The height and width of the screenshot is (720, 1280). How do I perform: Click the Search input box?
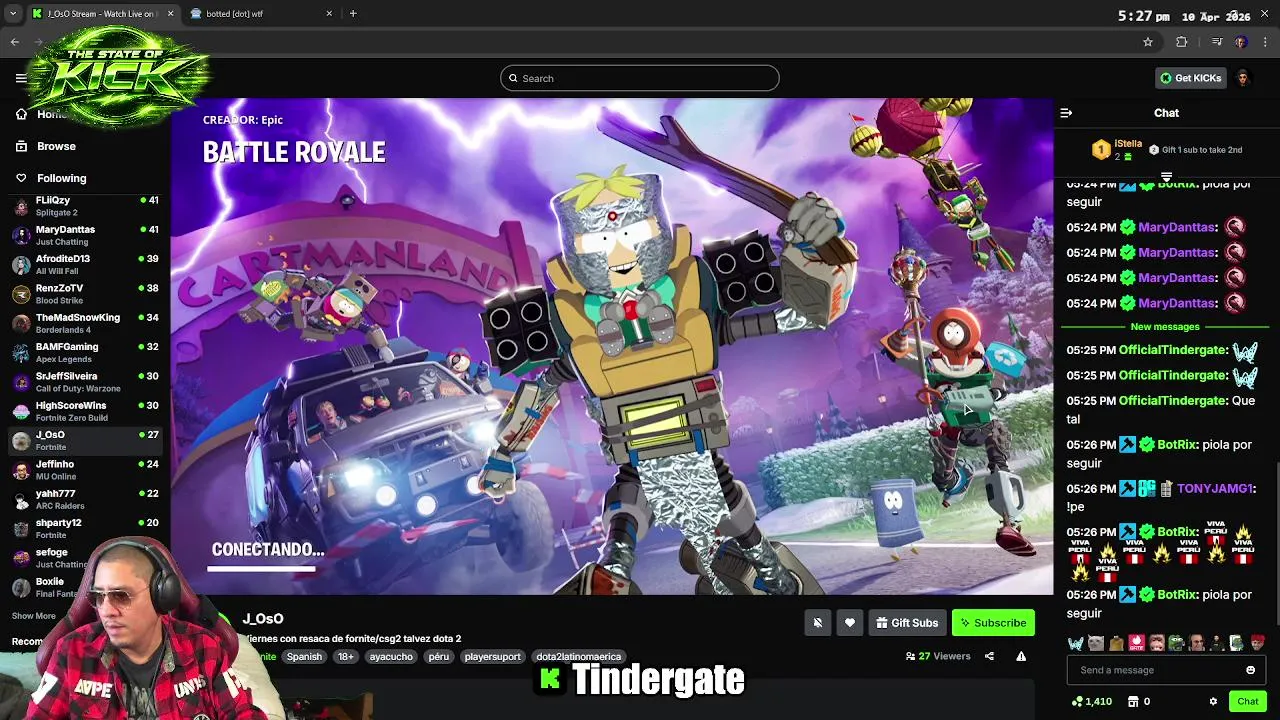tap(640, 78)
